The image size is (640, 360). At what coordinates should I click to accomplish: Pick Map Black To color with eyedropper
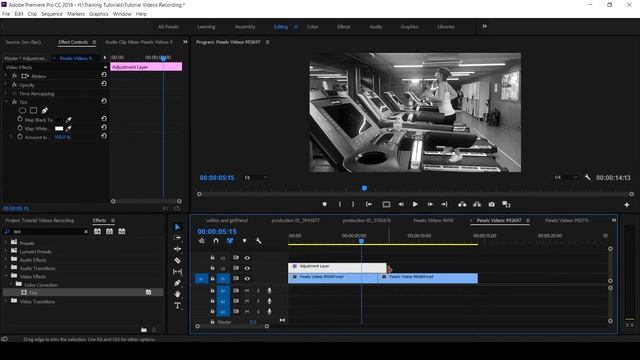(x=69, y=120)
